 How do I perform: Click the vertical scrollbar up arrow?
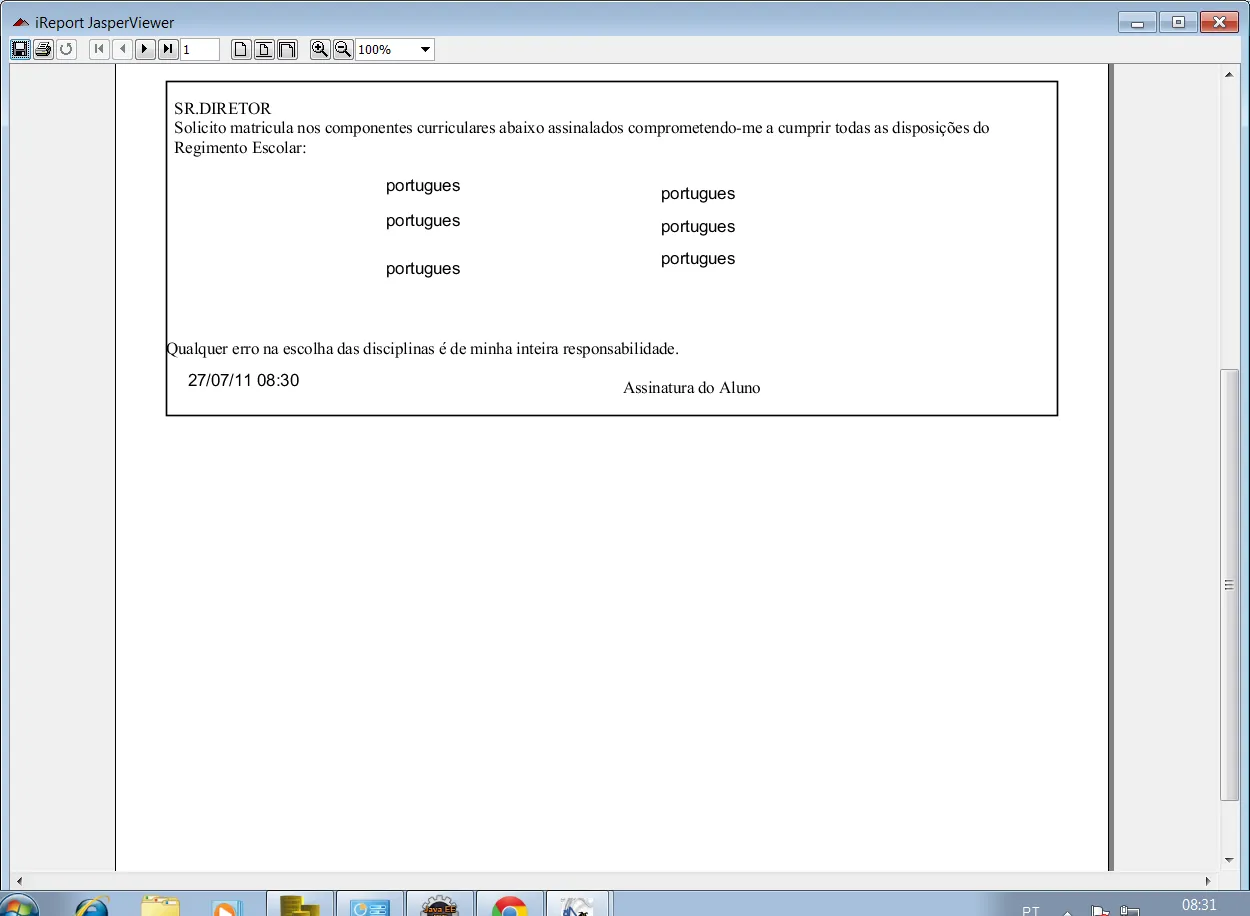(1229, 75)
